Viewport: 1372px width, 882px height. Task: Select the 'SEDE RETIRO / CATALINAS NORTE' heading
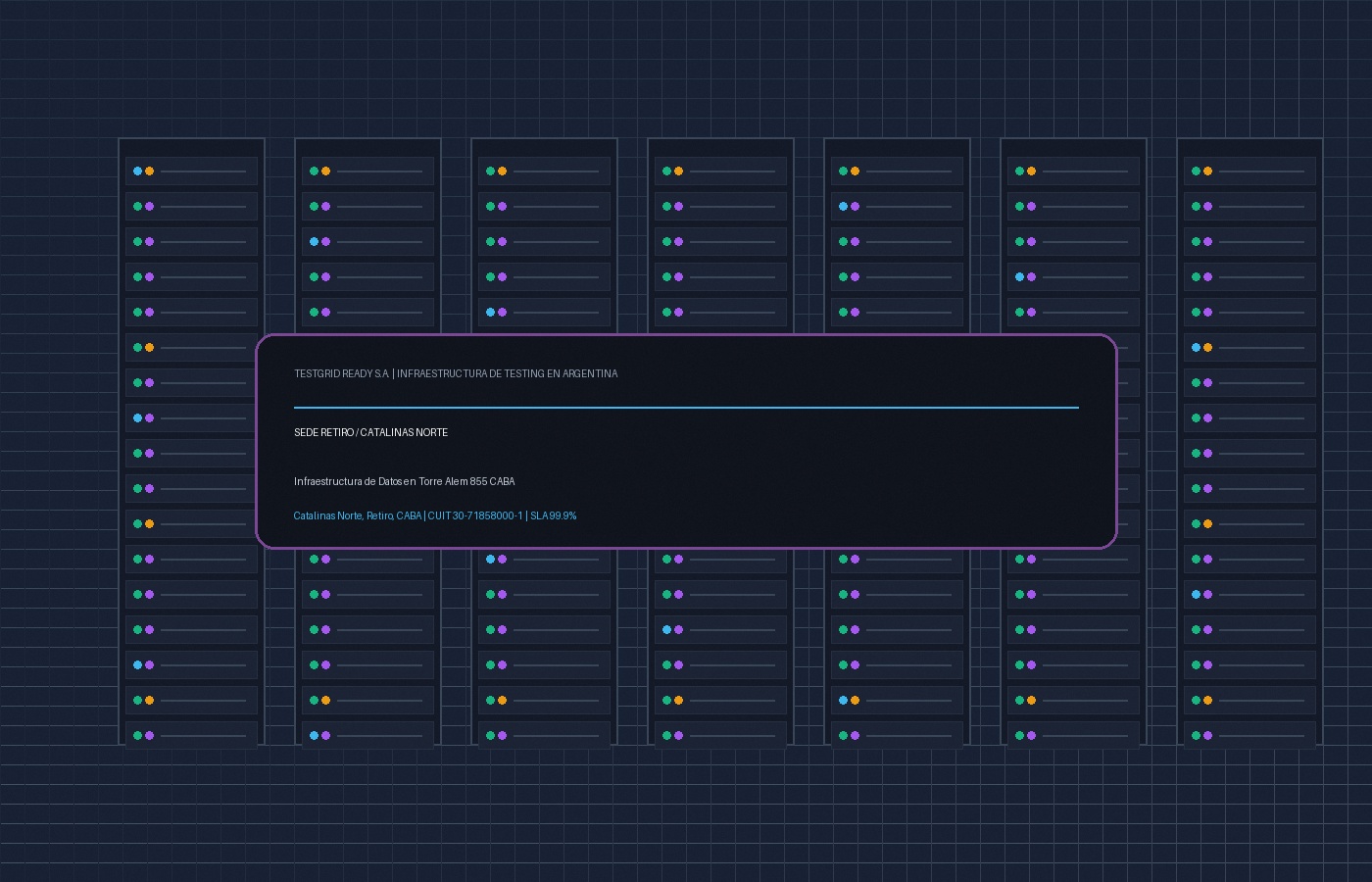coord(370,432)
